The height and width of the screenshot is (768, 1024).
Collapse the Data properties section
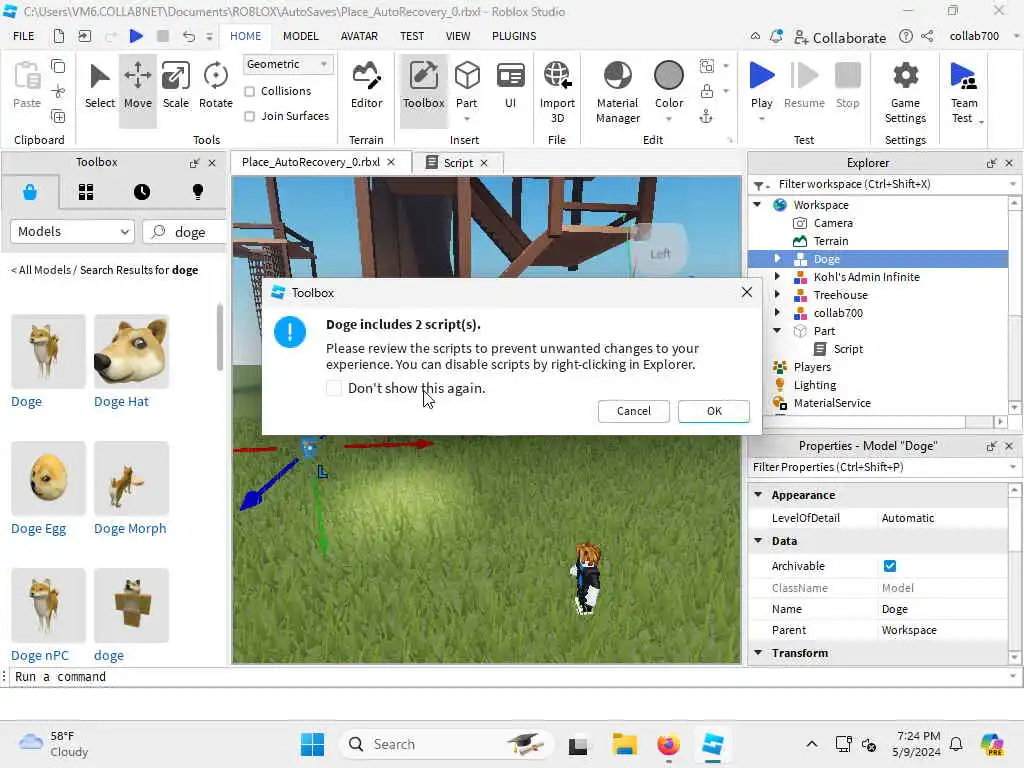click(x=758, y=541)
